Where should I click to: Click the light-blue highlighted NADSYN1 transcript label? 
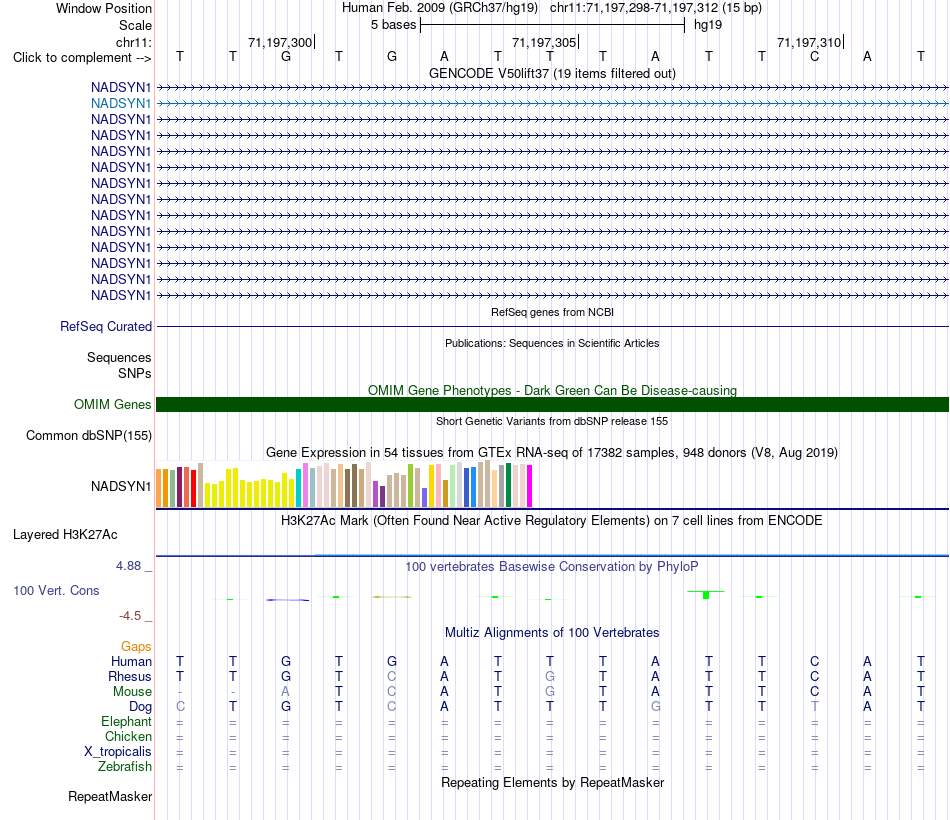(x=121, y=104)
